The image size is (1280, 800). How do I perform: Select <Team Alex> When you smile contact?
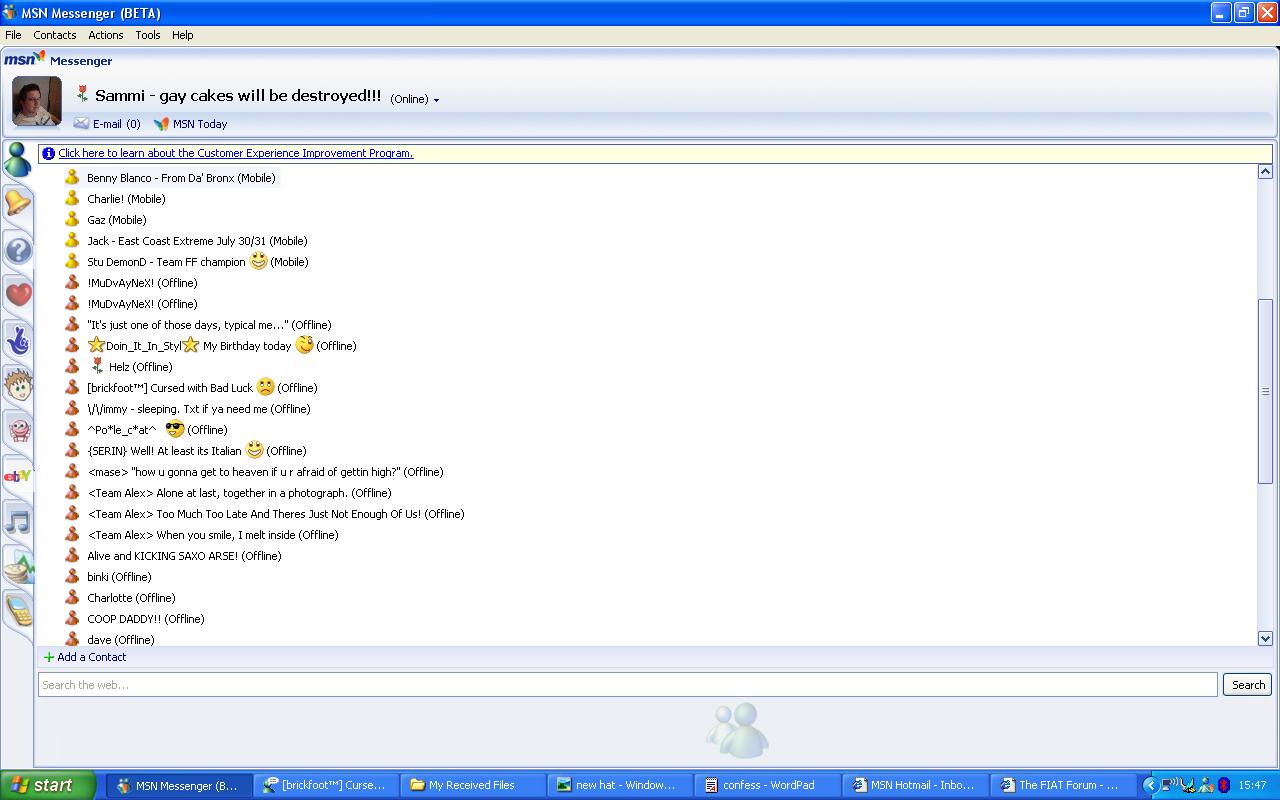213,535
